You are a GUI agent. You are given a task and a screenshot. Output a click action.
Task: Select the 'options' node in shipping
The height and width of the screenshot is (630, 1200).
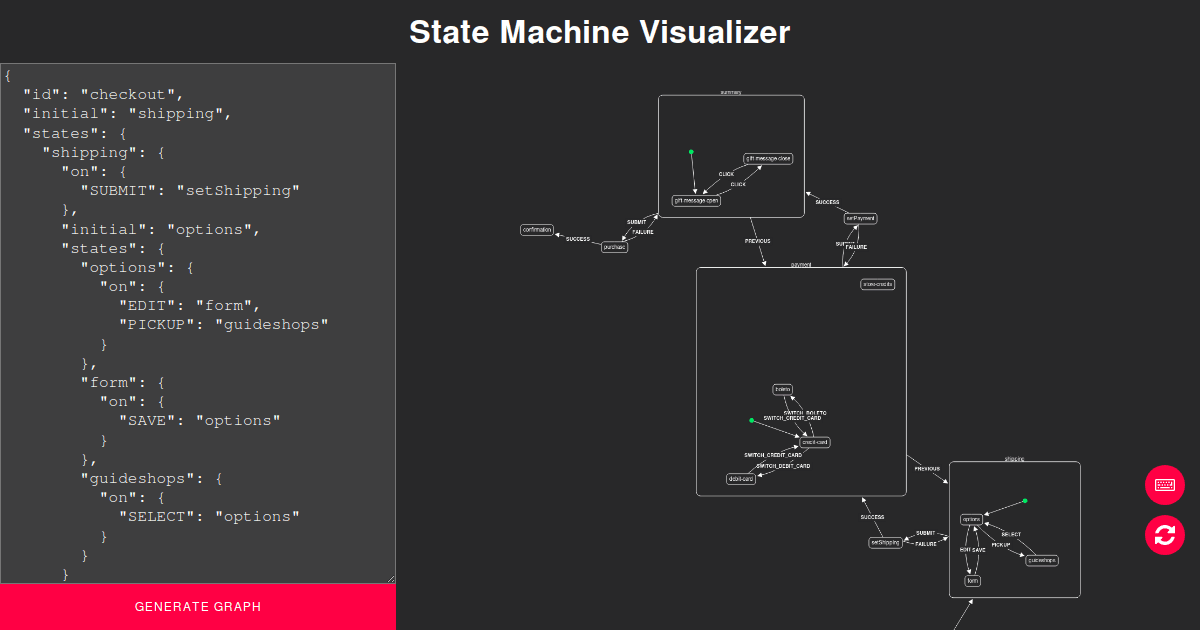coord(971,519)
